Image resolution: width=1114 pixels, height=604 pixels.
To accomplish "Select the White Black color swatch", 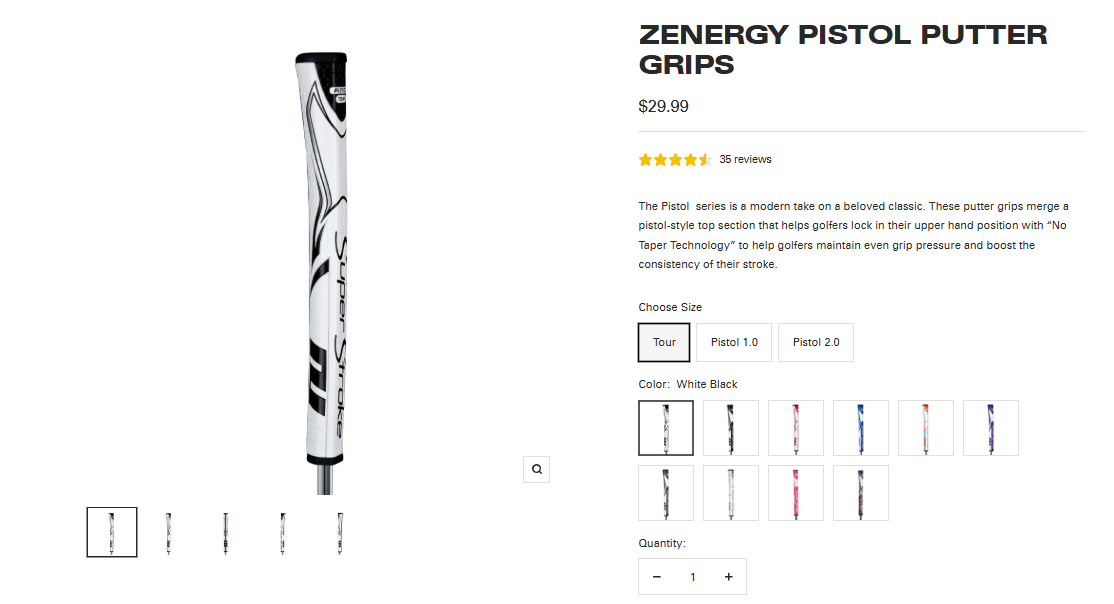I will pyautogui.click(x=666, y=428).
